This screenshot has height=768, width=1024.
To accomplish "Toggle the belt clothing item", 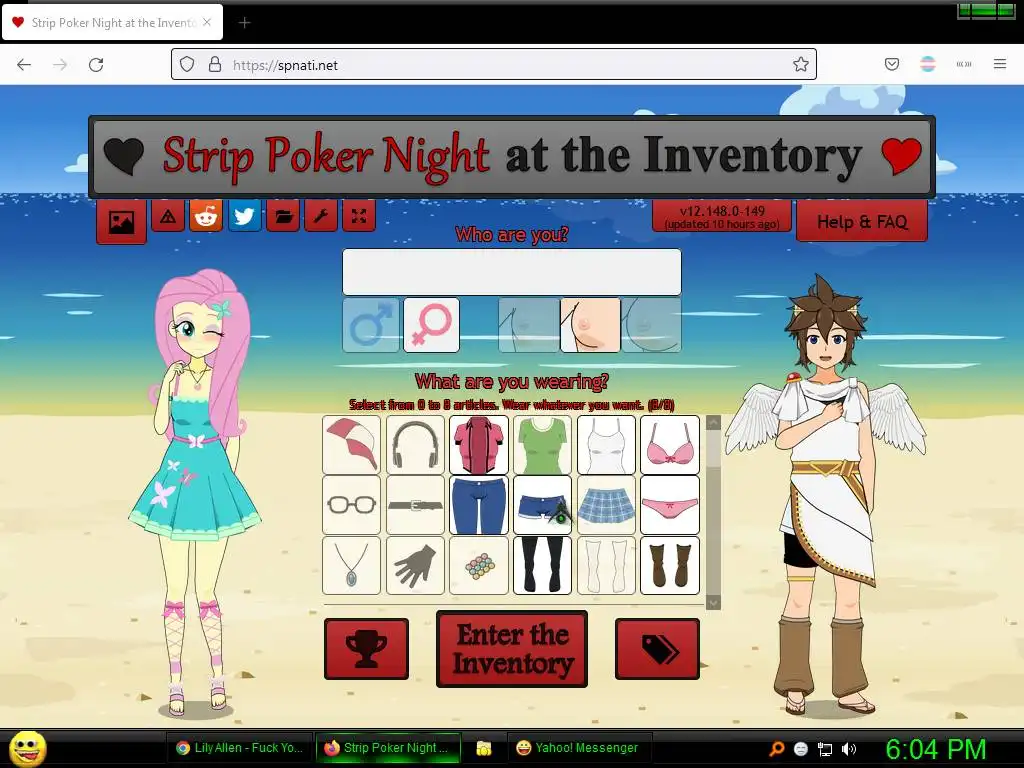I will (x=415, y=505).
